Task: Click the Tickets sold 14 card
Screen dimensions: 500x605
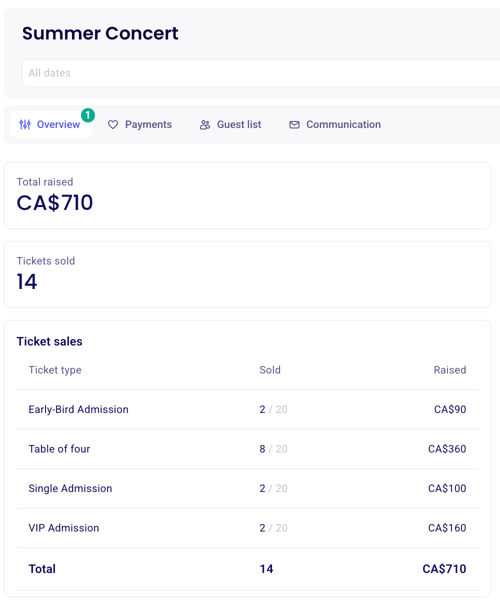Action: coord(247,274)
